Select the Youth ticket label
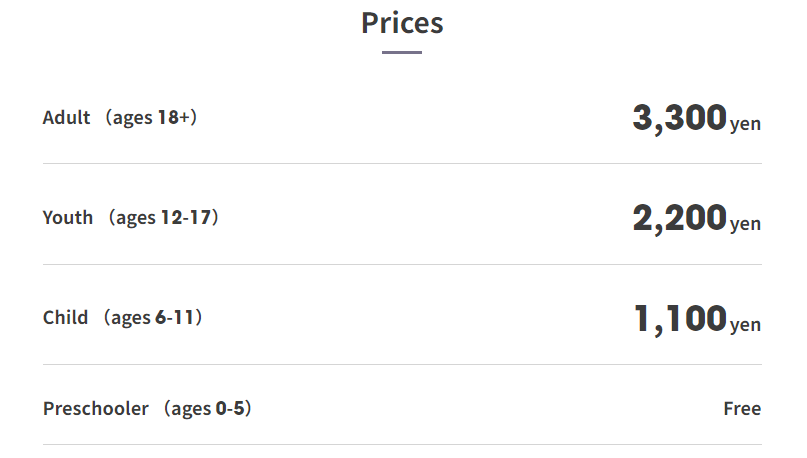The width and height of the screenshot is (807, 458). [68, 218]
